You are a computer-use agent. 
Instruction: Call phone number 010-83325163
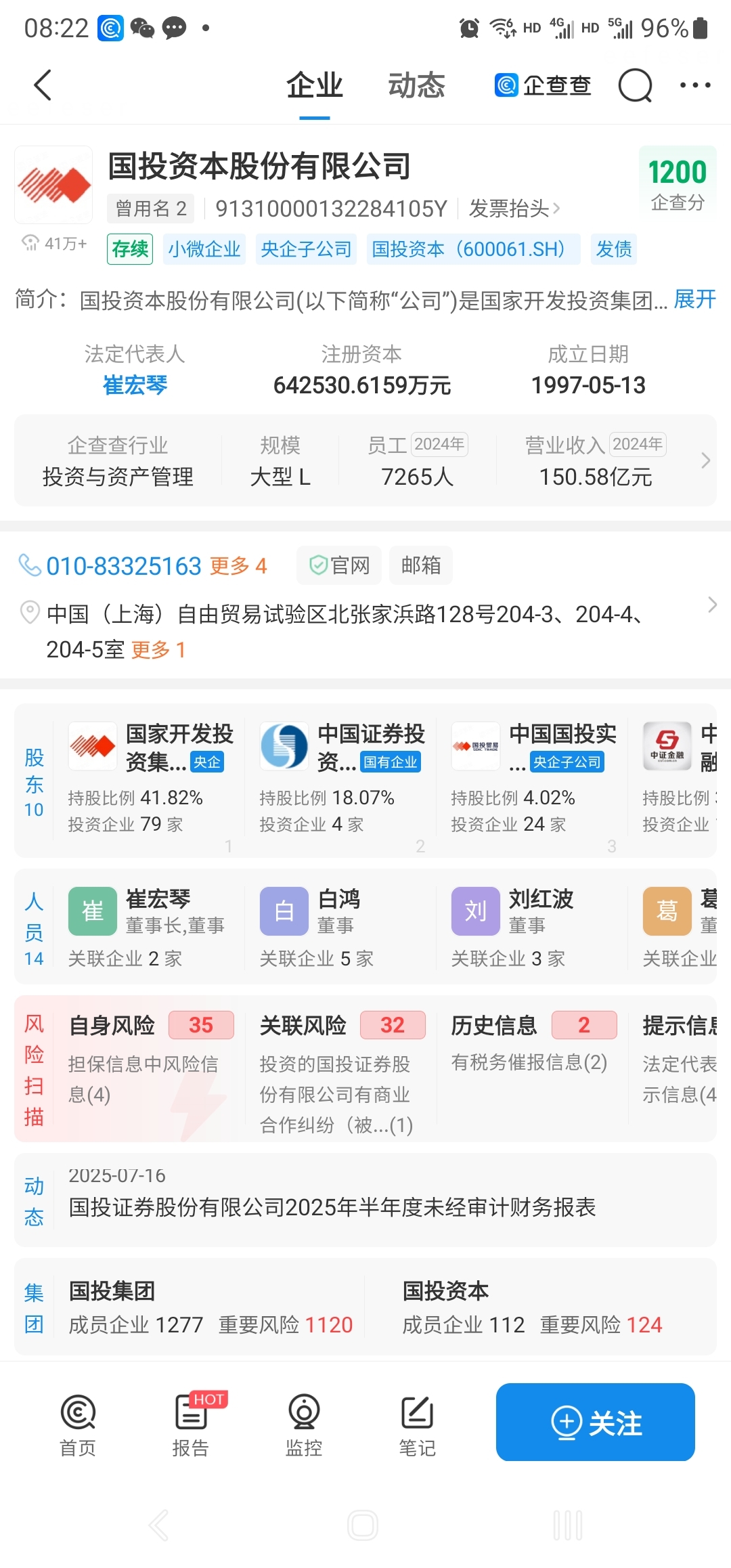coord(124,565)
